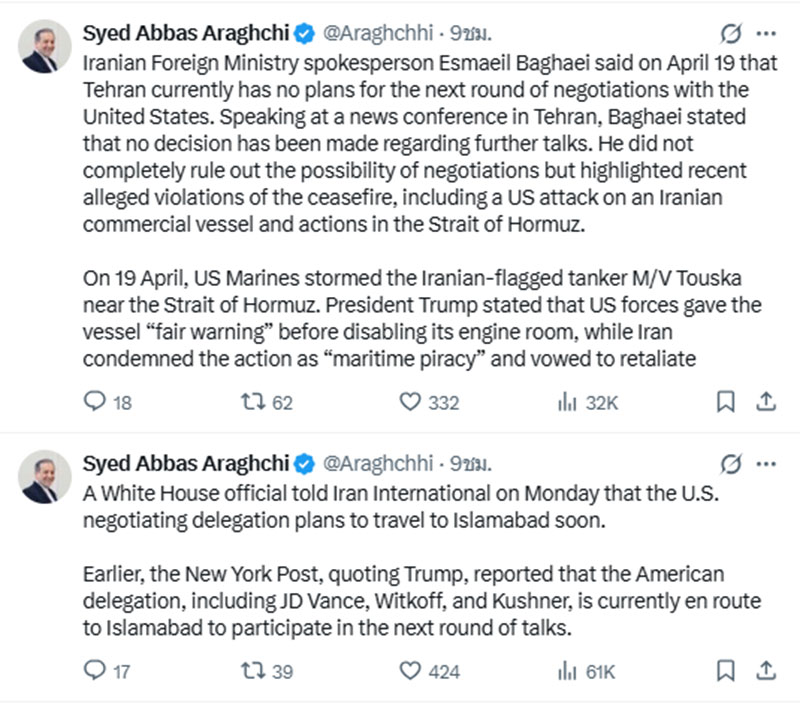800x704 pixels.
Task: Open Grok icon on second tweet
Action: (x=731, y=464)
